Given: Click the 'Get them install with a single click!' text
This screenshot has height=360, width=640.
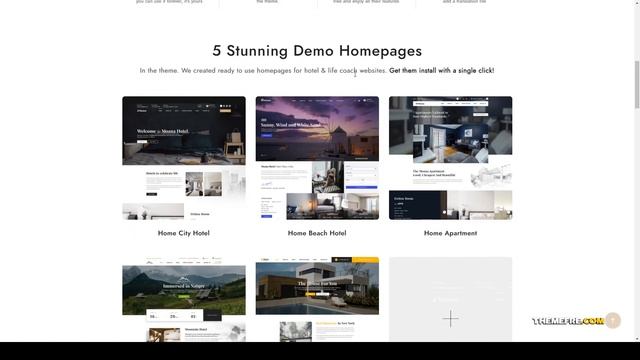Looking at the screenshot, I should coord(442,70).
